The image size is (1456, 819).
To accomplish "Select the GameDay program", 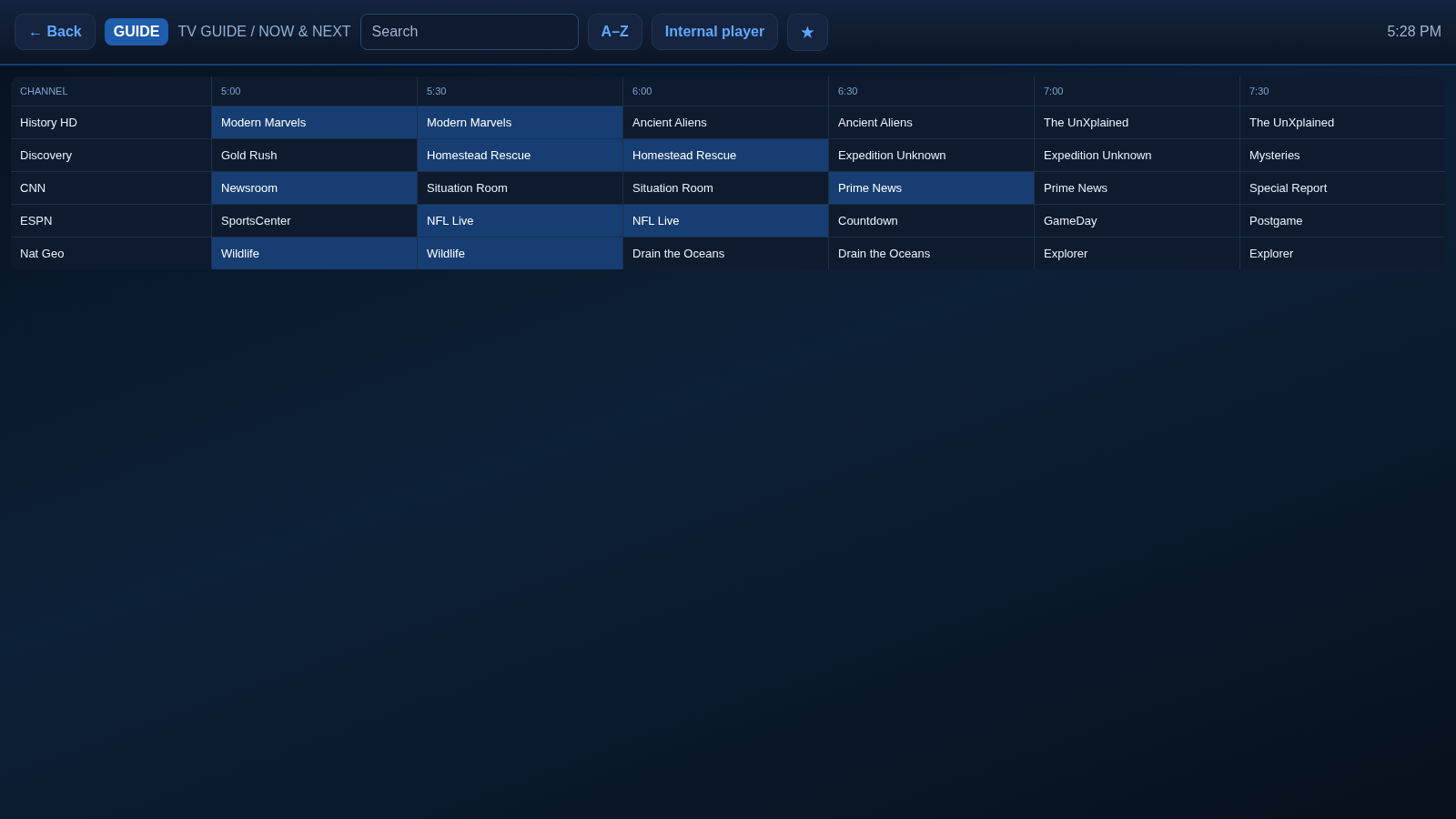I will [1137, 221].
